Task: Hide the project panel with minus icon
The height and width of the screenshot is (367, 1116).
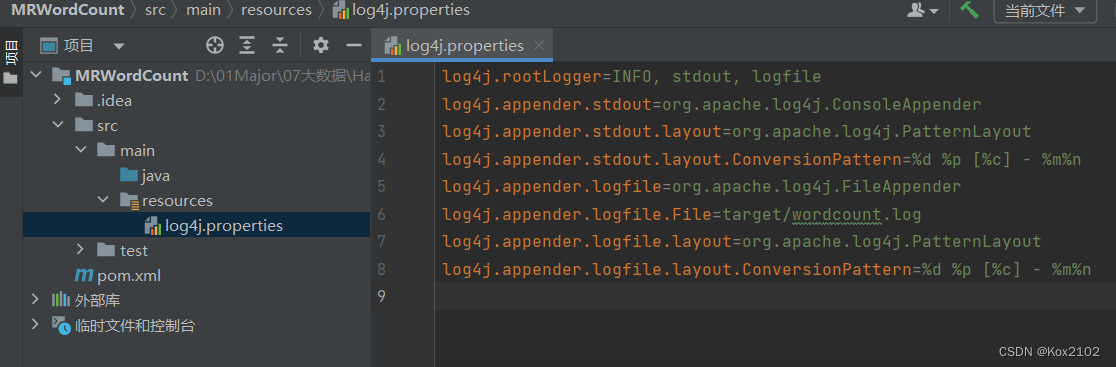Action: tap(354, 46)
